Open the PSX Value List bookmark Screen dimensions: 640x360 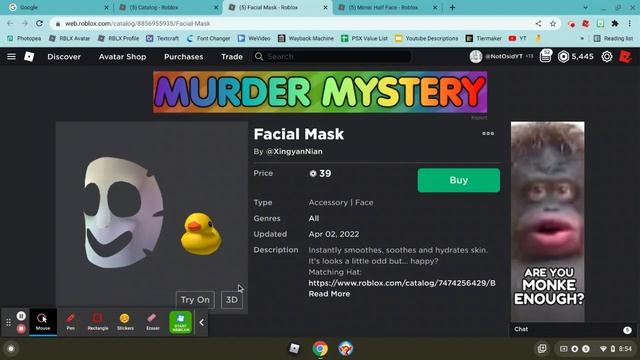[364, 38]
